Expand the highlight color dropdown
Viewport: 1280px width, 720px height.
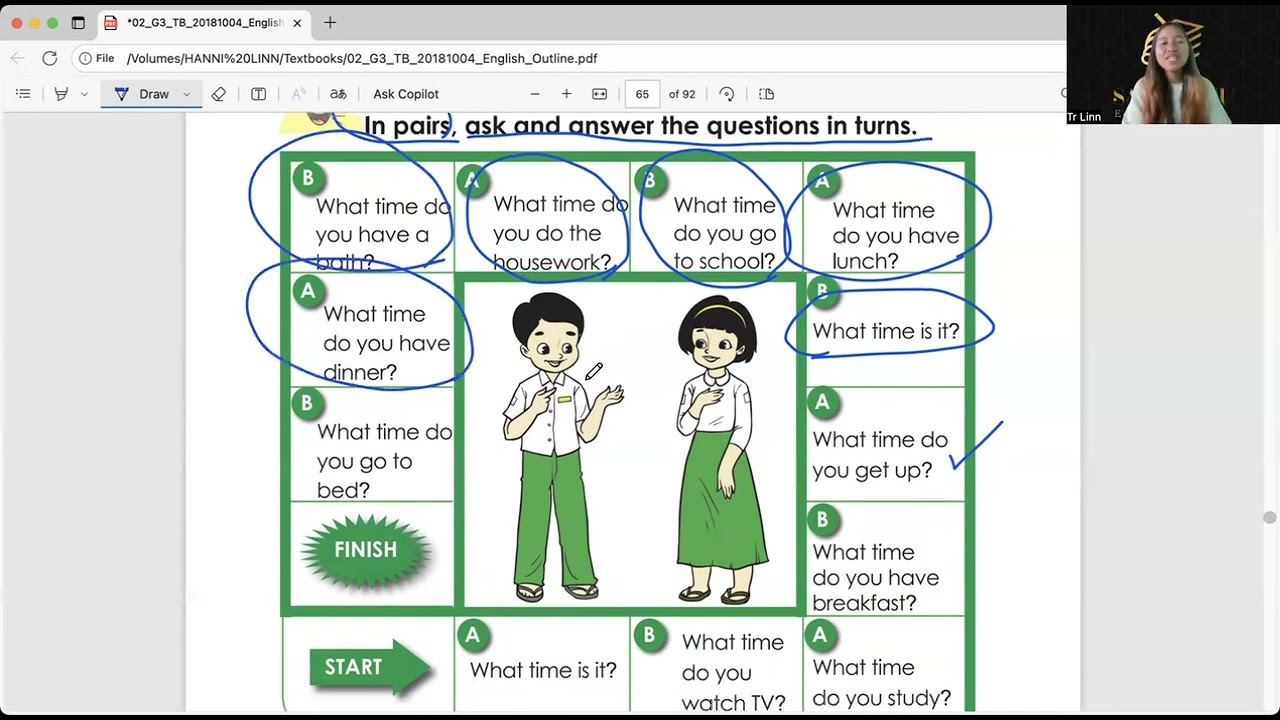84,94
